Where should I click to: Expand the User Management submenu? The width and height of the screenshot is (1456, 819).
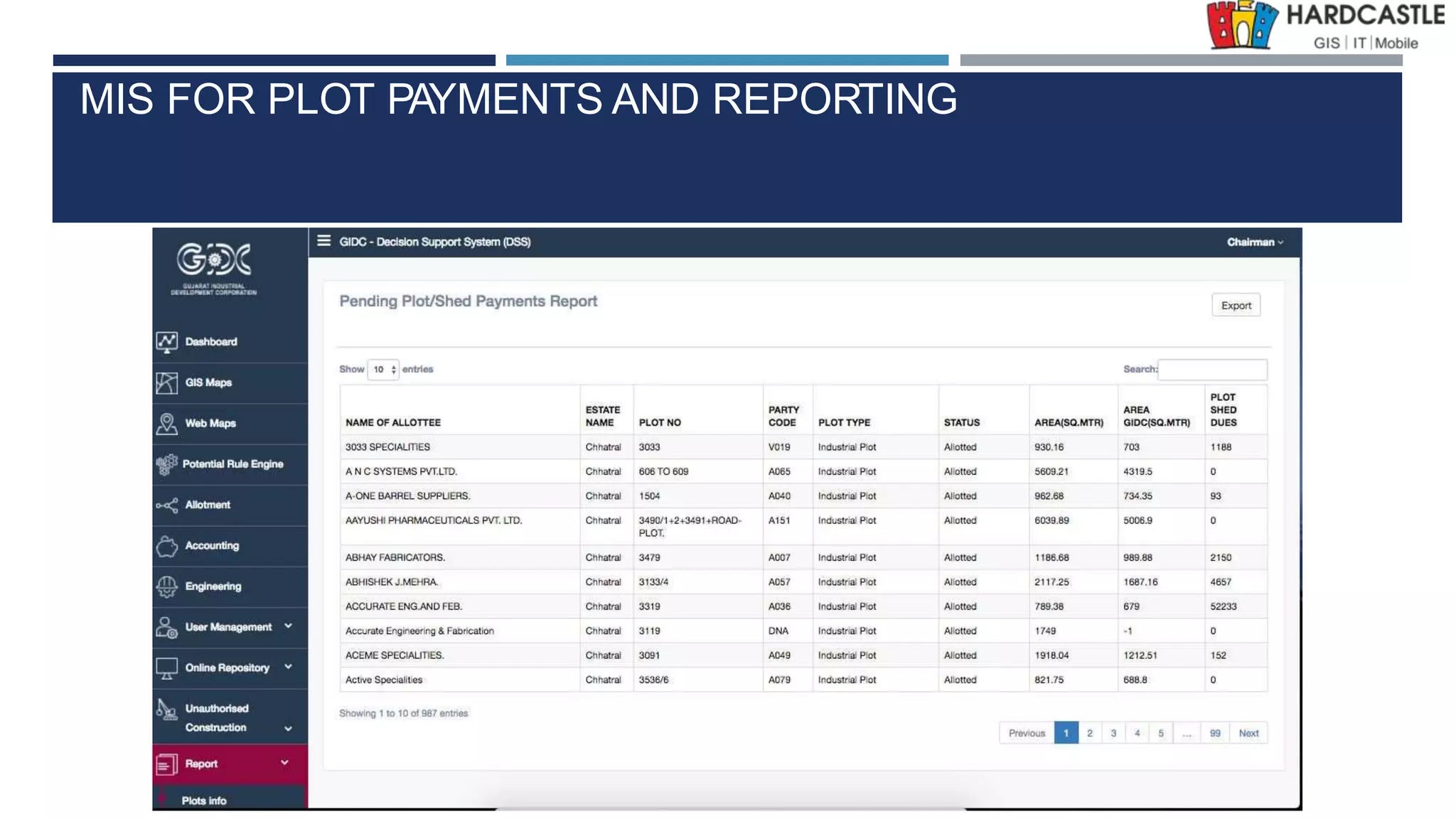tap(288, 626)
